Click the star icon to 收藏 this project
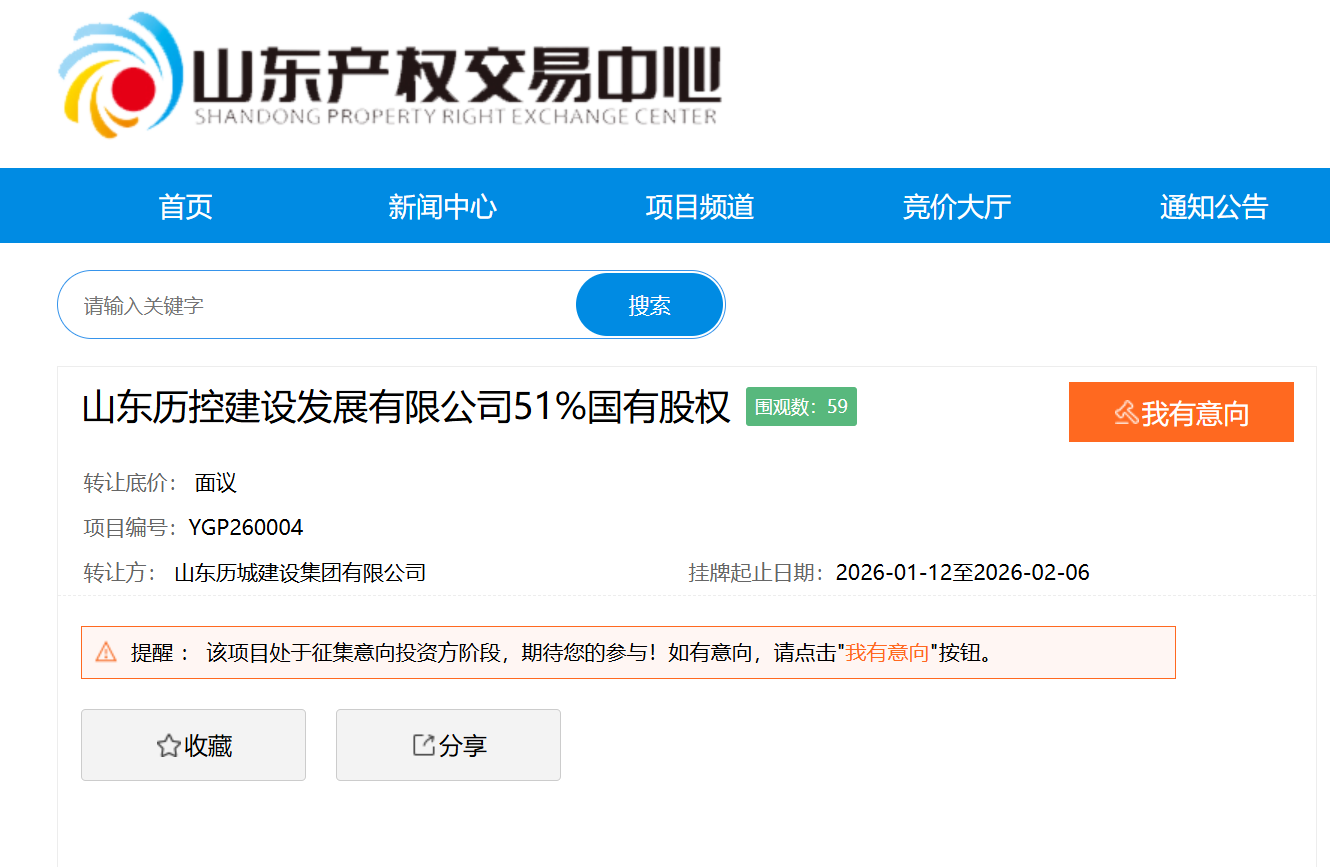 (x=168, y=746)
